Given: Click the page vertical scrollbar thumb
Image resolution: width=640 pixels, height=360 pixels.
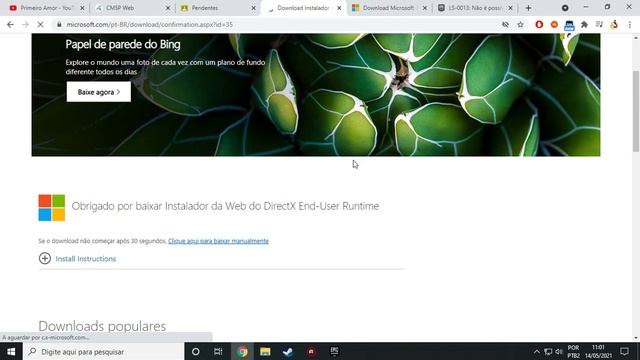Looking at the screenshot, I should click(636, 111).
